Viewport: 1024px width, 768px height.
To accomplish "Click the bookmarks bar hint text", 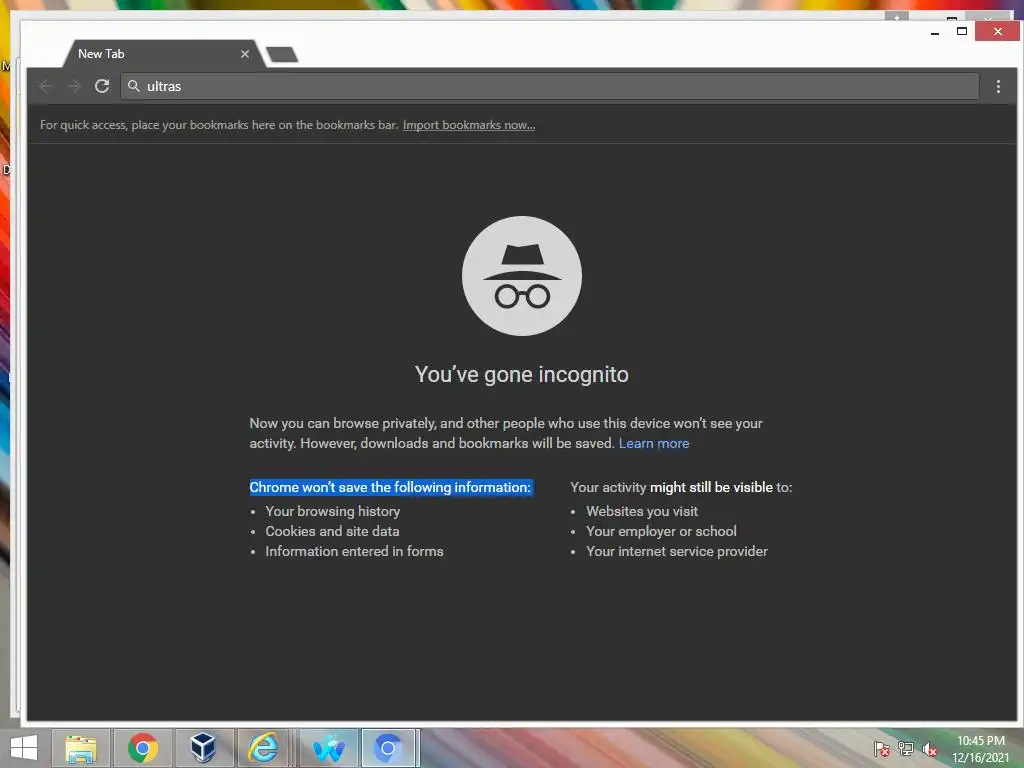I will coord(219,125).
